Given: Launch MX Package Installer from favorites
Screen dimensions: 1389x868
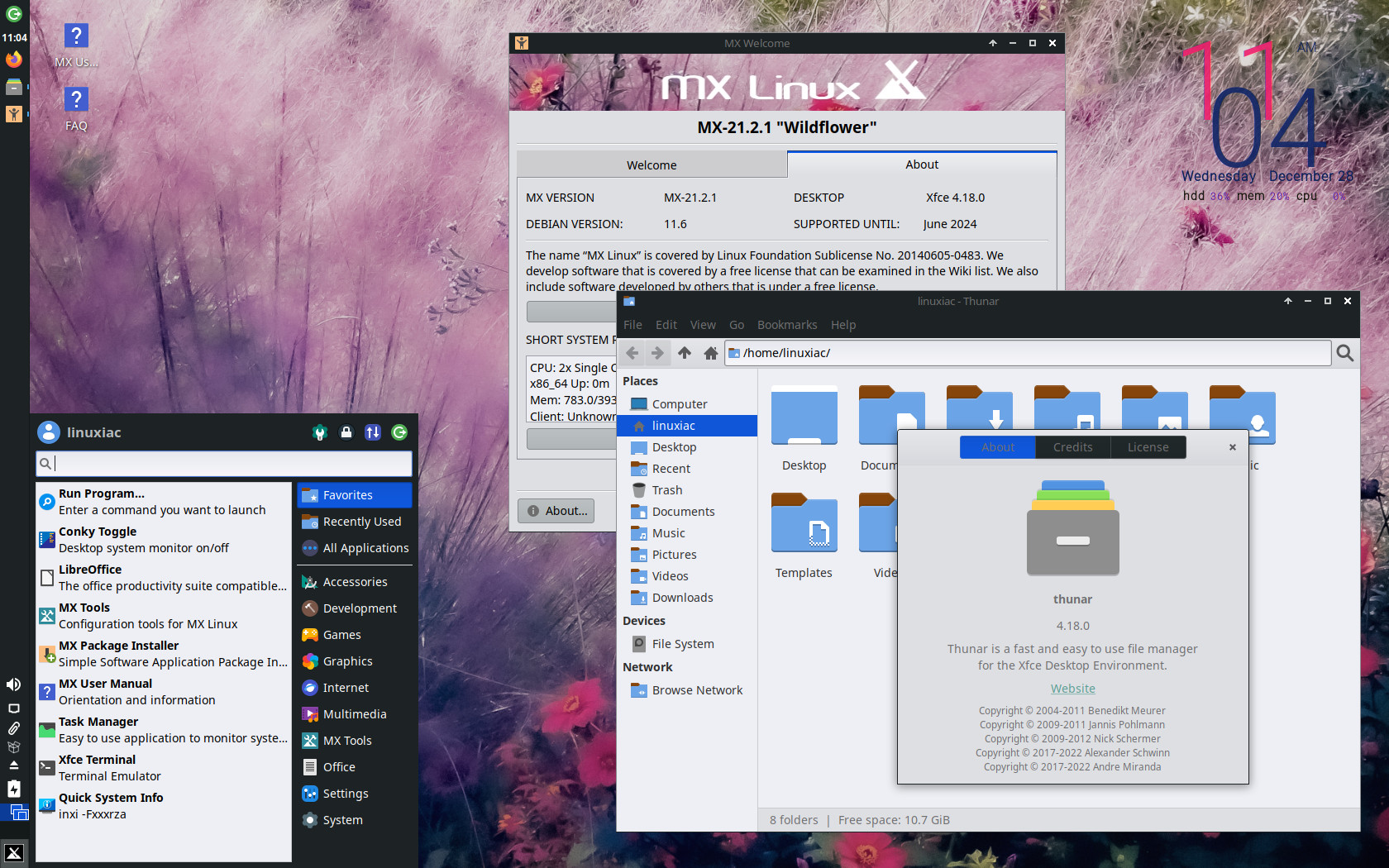Looking at the screenshot, I should pyautogui.click(x=164, y=654).
